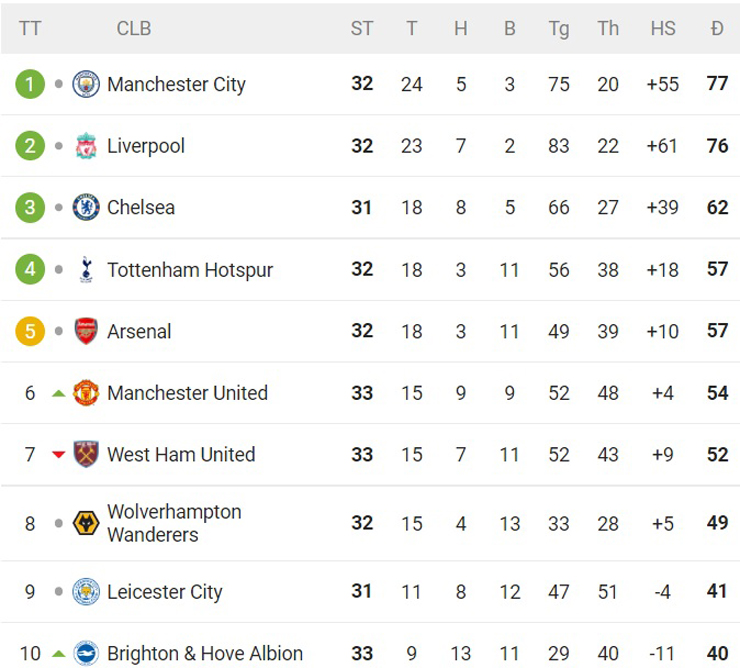Open the Liverpool team link
This screenshot has height=668, width=740.
tap(146, 146)
